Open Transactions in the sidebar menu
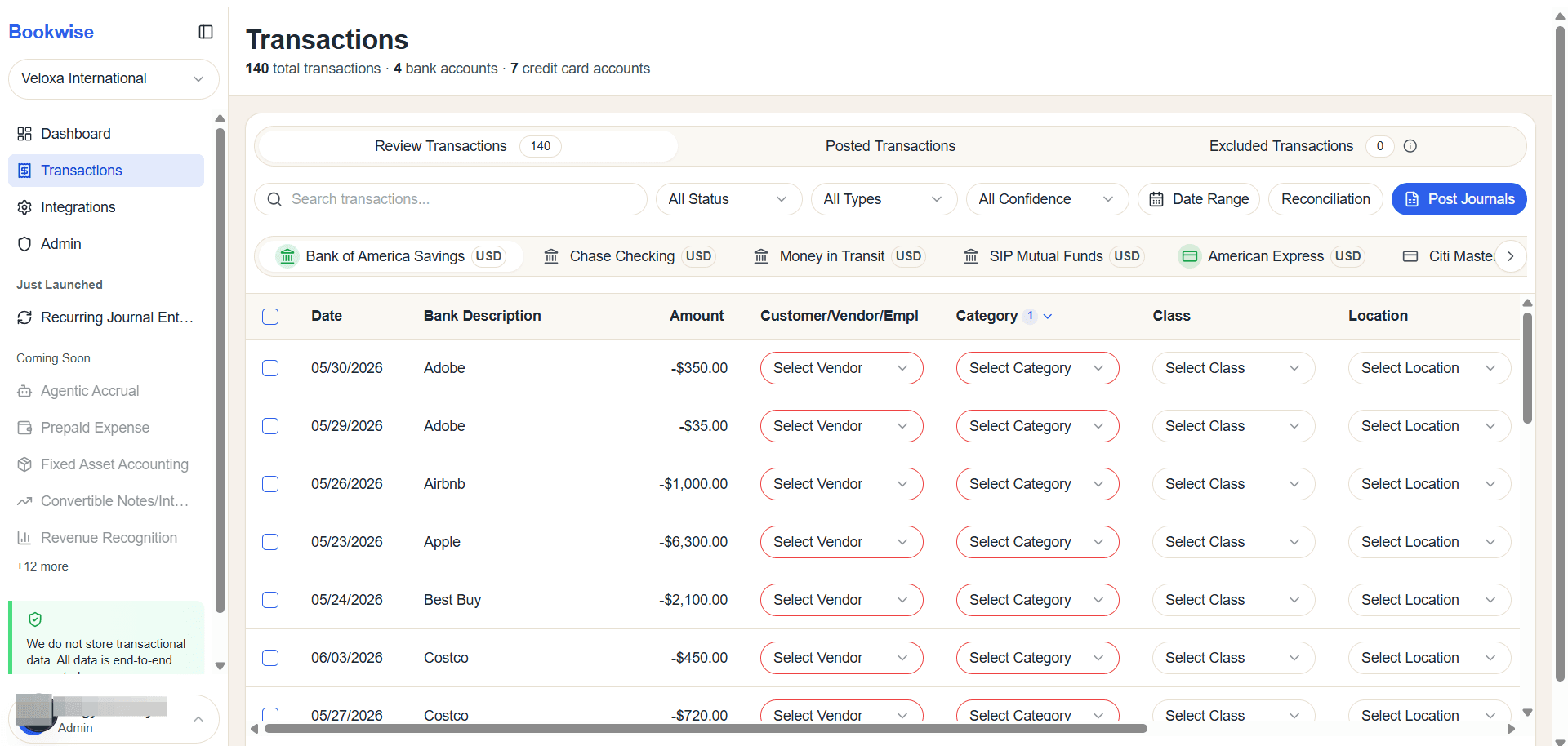Viewport: 1568px width, 746px height. pyautogui.click(x=106, y=171)
